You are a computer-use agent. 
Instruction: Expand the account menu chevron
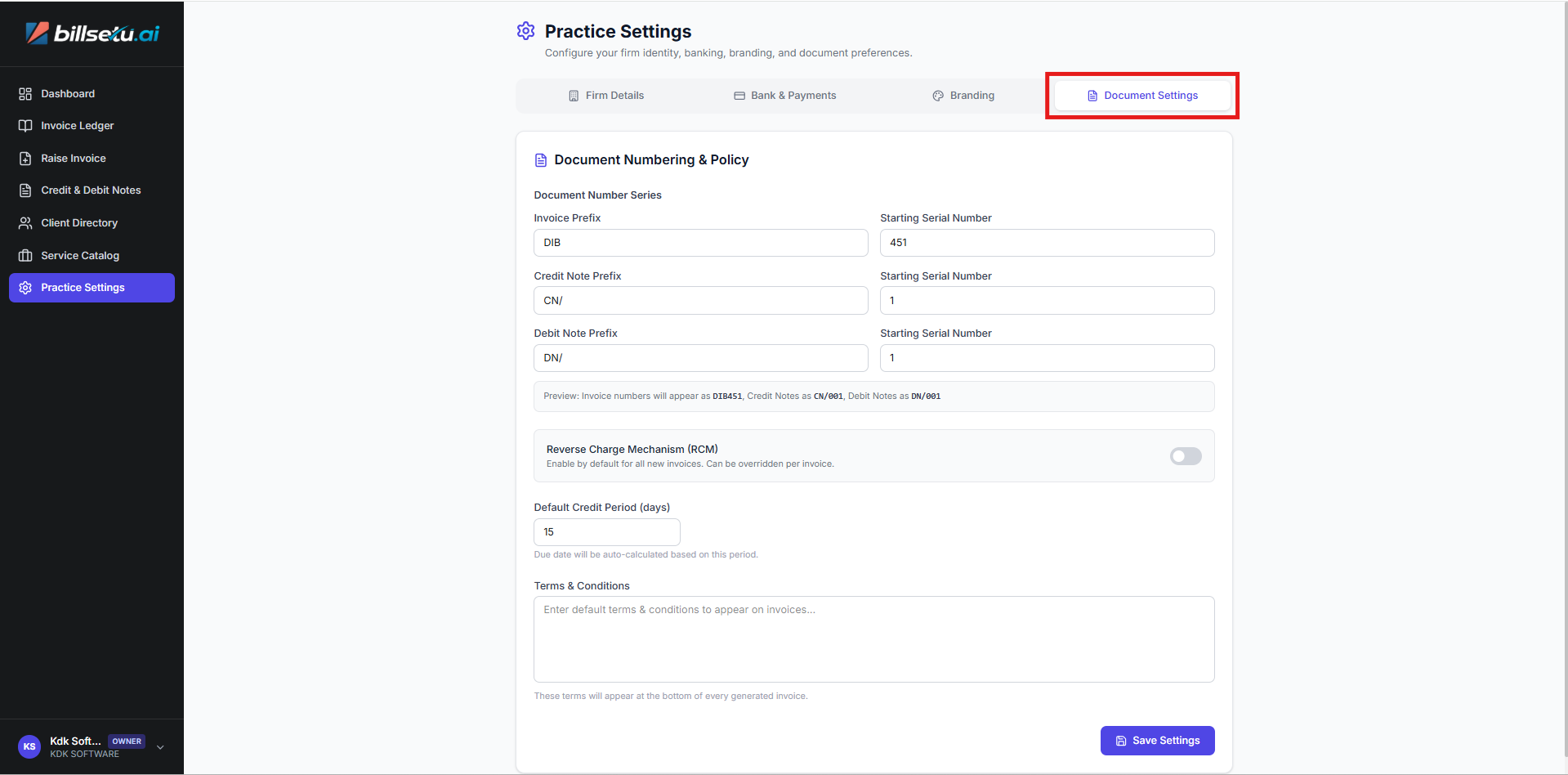(160, 747)
